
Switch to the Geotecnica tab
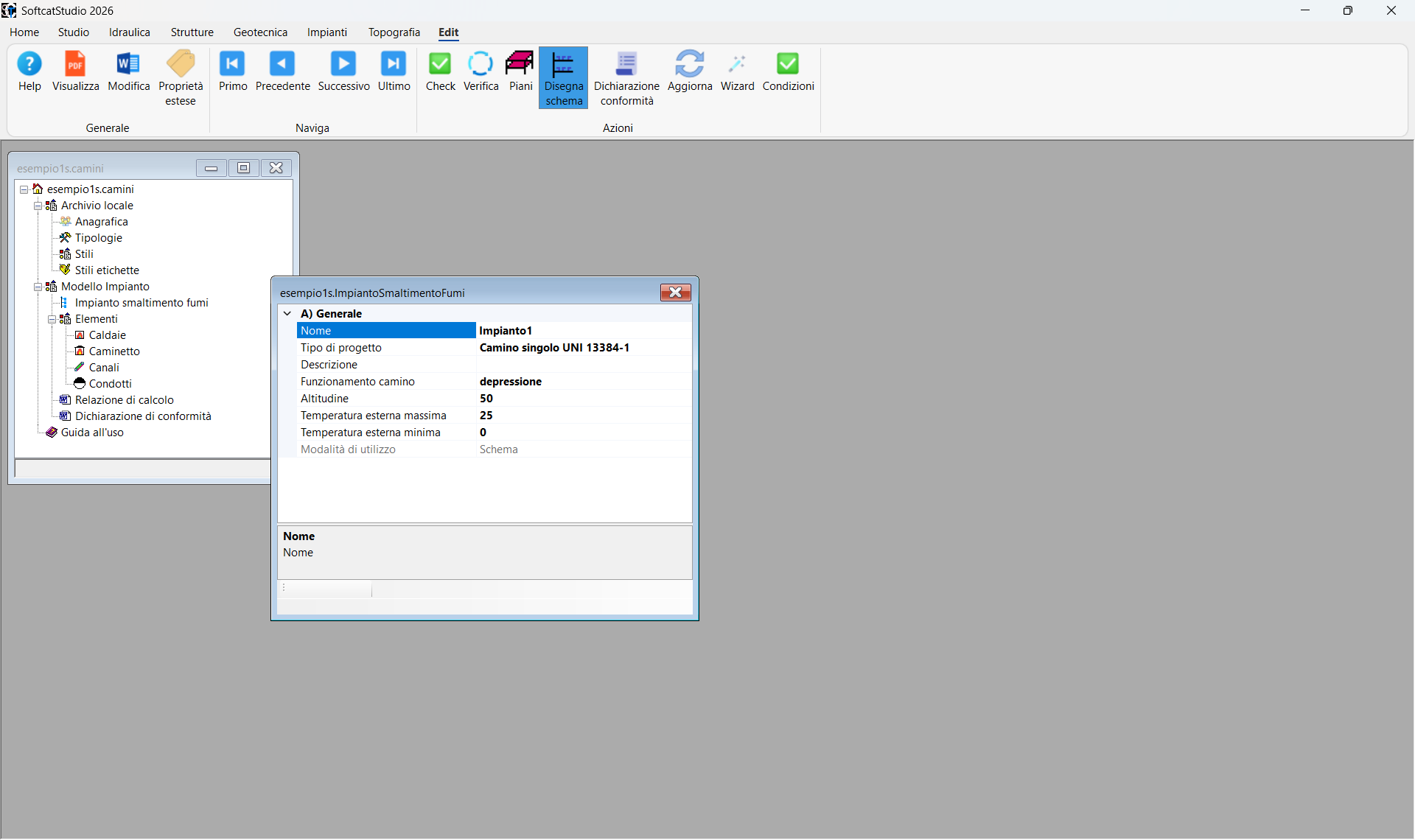[260, 32]
